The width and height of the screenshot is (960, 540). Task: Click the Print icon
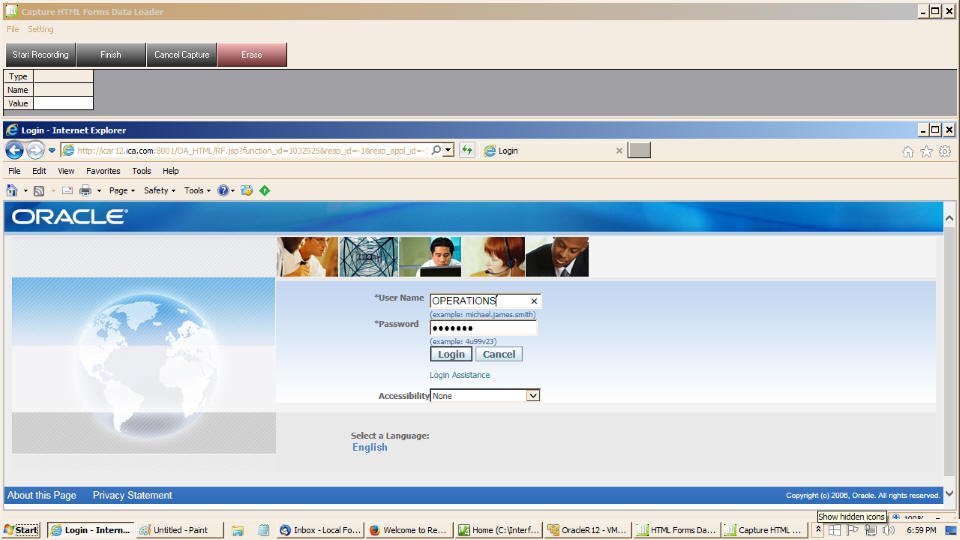click(x=85, y=191)
